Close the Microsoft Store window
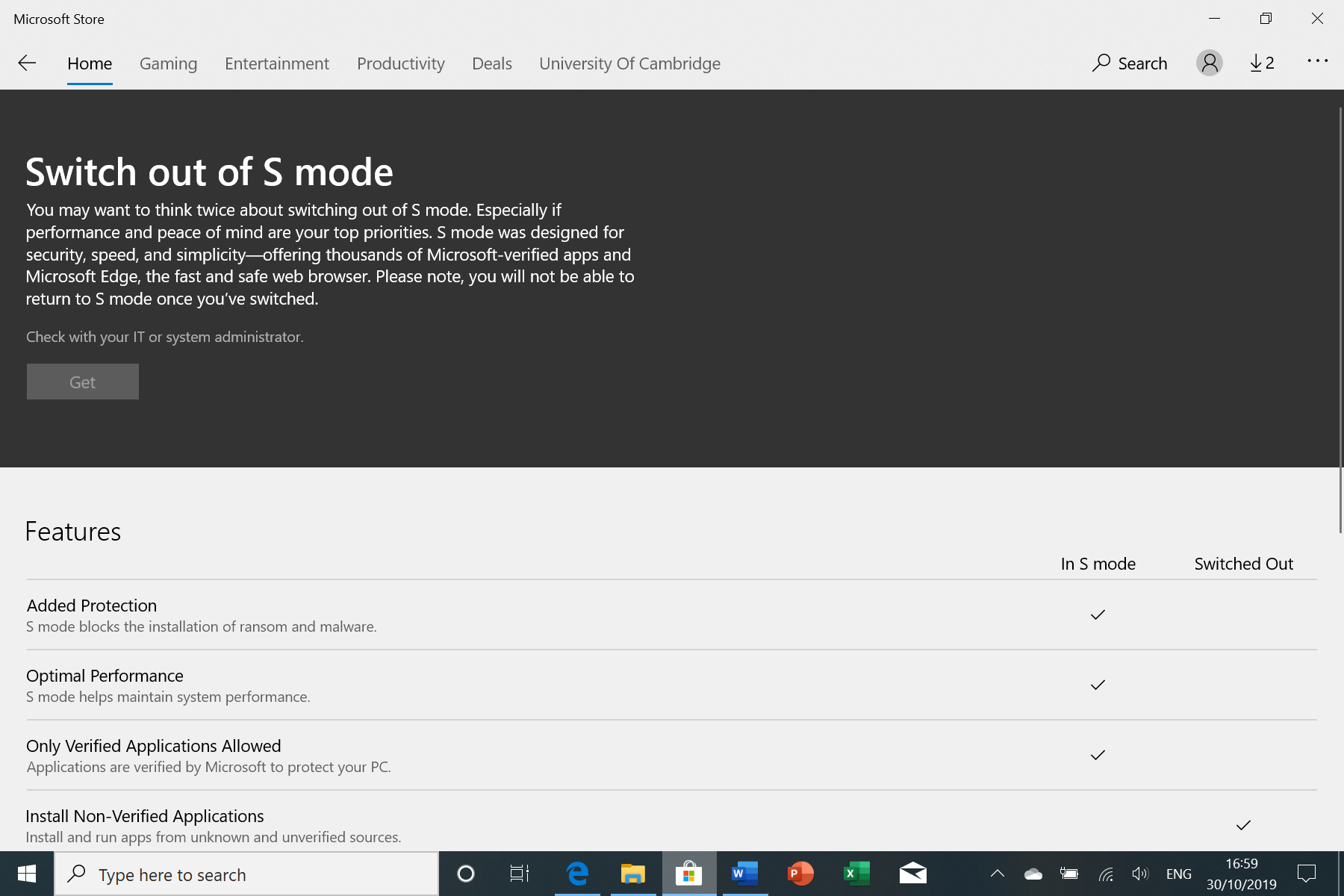The height and width of the screenshot is (896, 1344). [x=1317, y=19]
